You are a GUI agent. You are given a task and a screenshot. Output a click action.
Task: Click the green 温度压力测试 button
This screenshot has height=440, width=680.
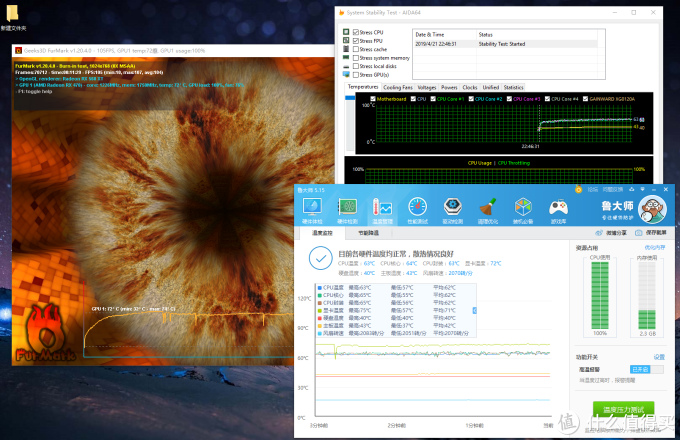(624, 410)
